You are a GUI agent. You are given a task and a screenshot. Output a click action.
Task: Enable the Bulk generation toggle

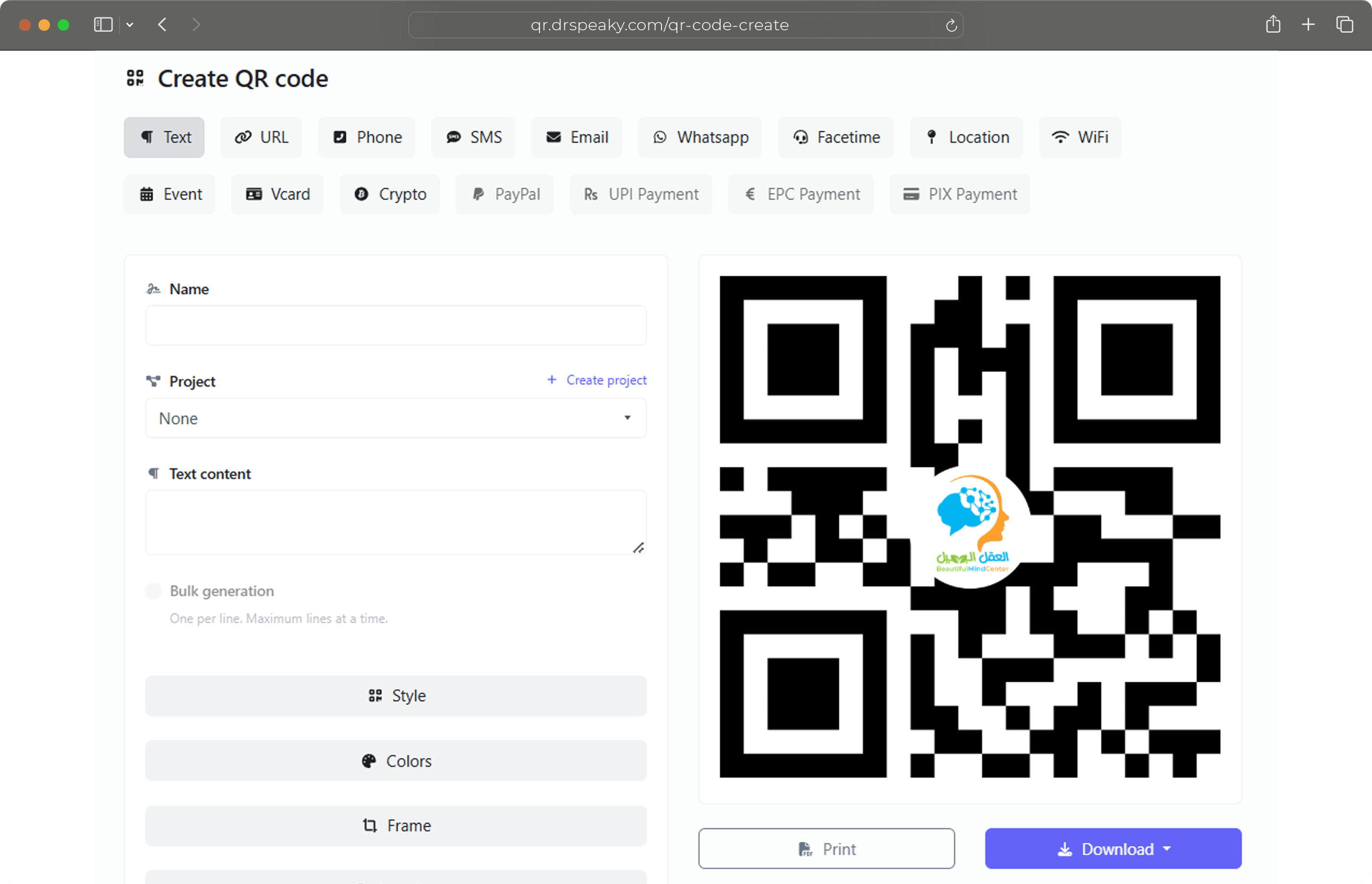153,590
